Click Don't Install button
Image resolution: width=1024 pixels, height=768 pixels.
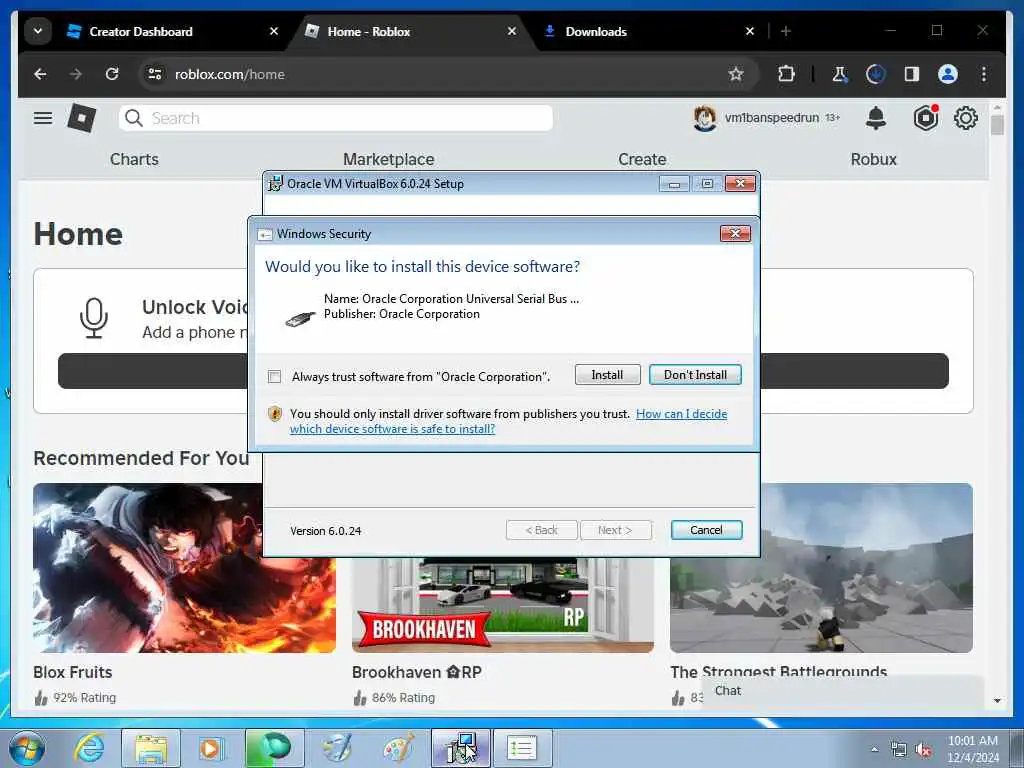pos(696,375)
